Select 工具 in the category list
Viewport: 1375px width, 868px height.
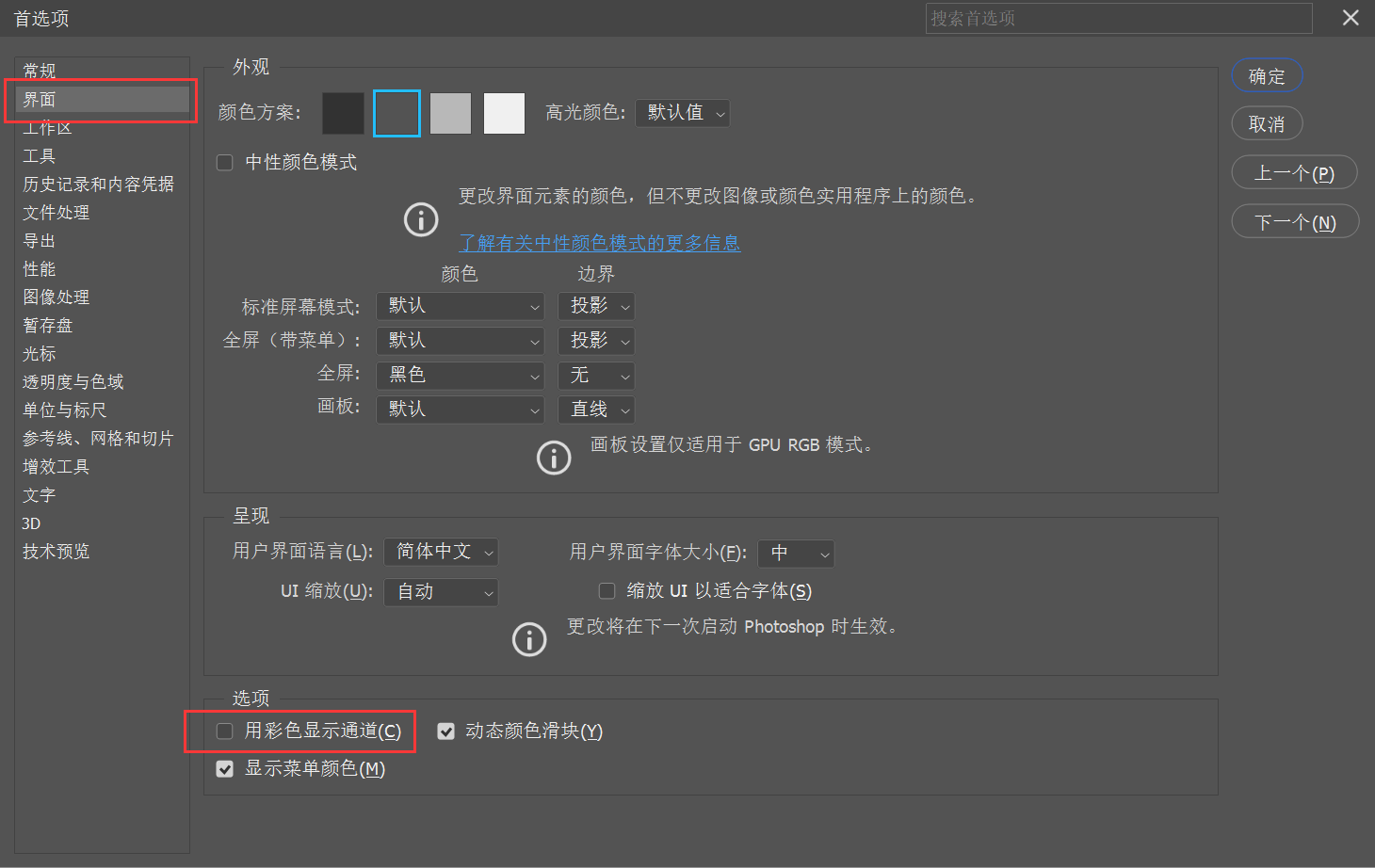coord(103,156)
